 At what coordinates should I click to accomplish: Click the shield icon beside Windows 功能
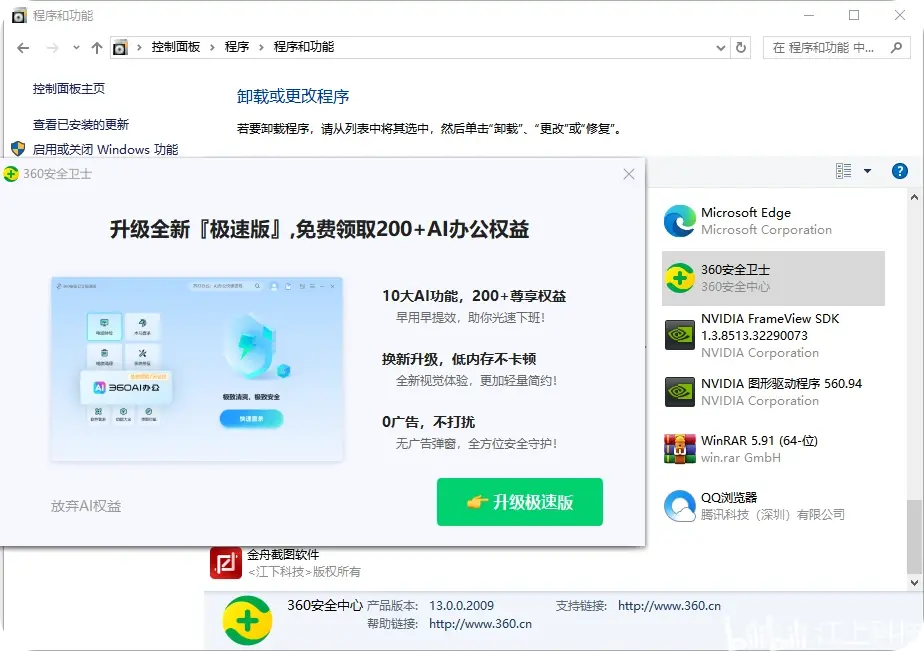click(18, 148)
